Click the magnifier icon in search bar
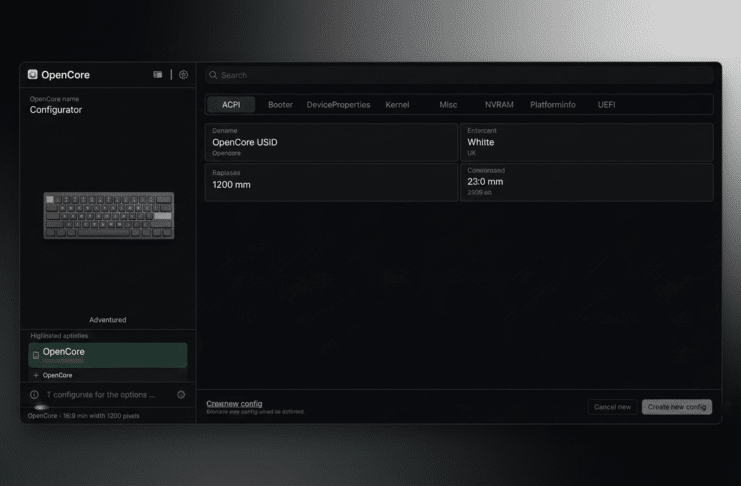This screenshot has width=741, height=486. pos(213,75)
